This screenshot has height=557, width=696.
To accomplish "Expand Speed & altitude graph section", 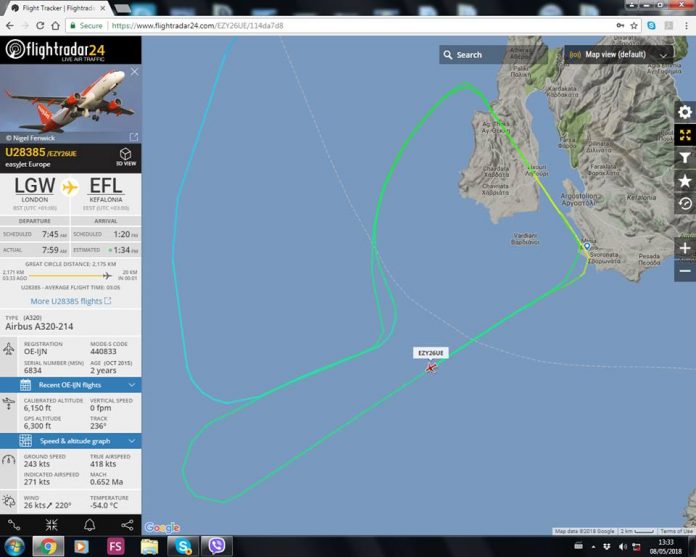I will point(71,441).
